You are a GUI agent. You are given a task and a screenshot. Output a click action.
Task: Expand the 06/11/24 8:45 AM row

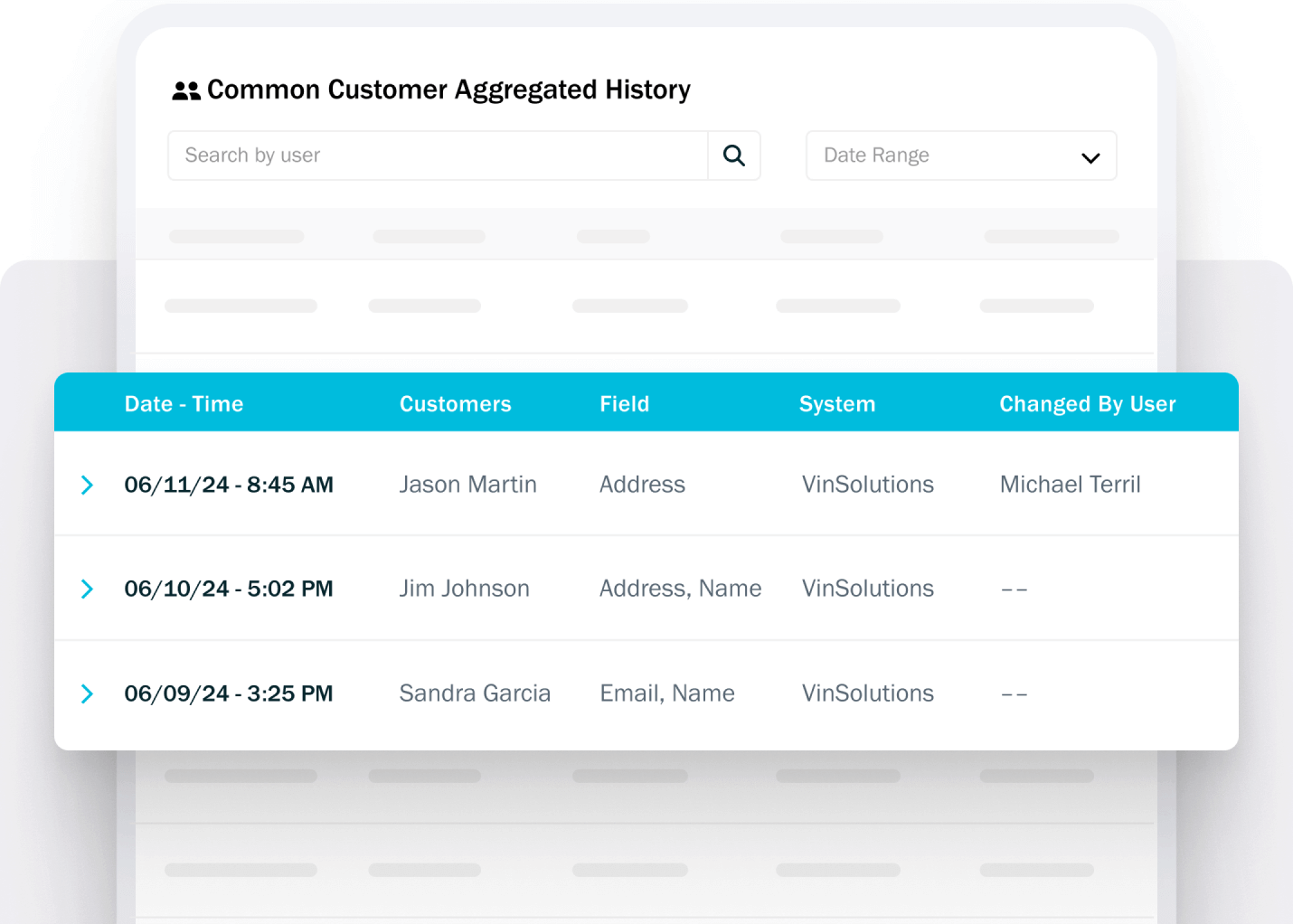[x=87, y=486]
